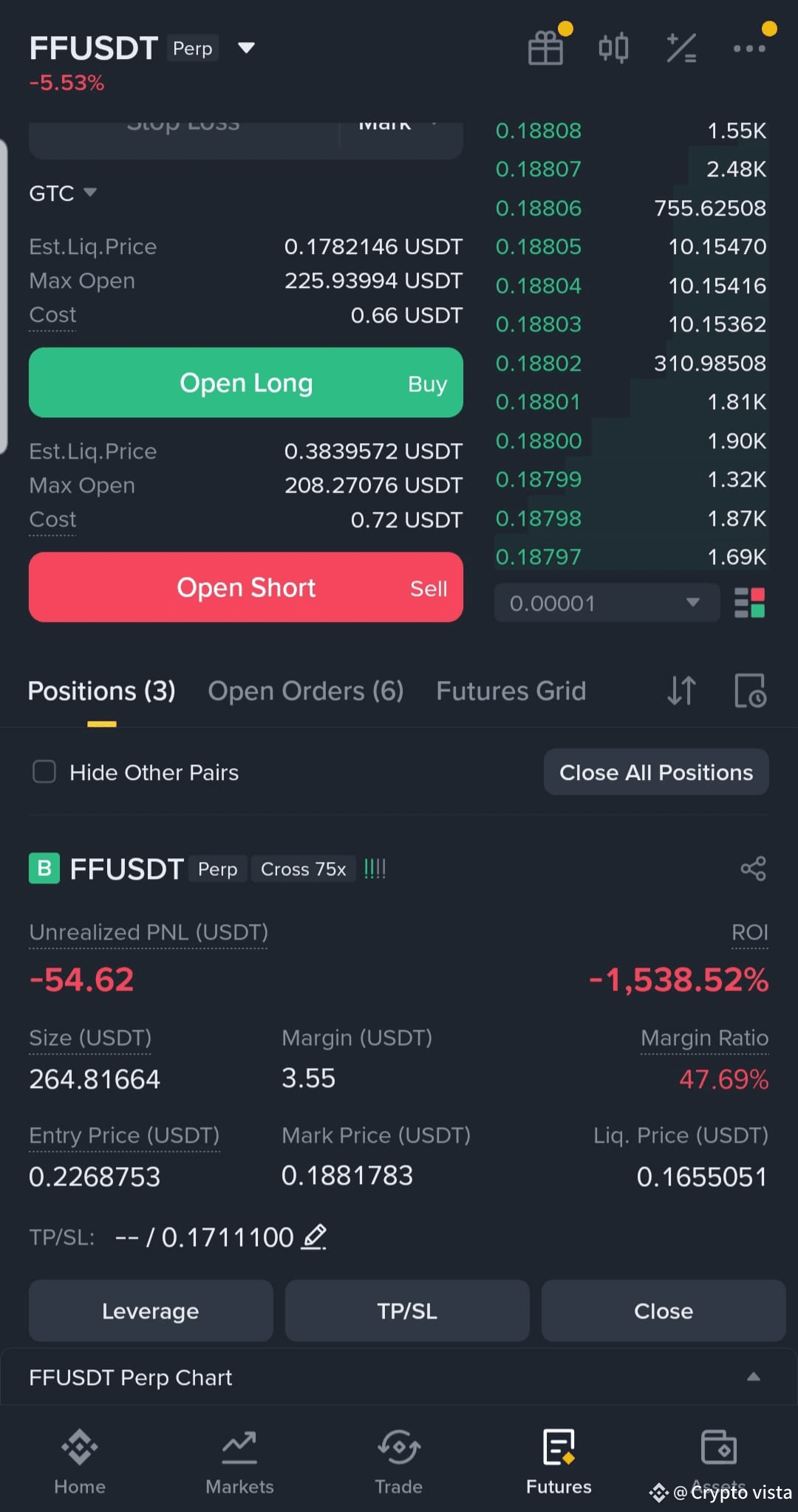Select the 0.18802 price in the order book
Screen dimensions: 798x1512
click(x=538, y=363)
